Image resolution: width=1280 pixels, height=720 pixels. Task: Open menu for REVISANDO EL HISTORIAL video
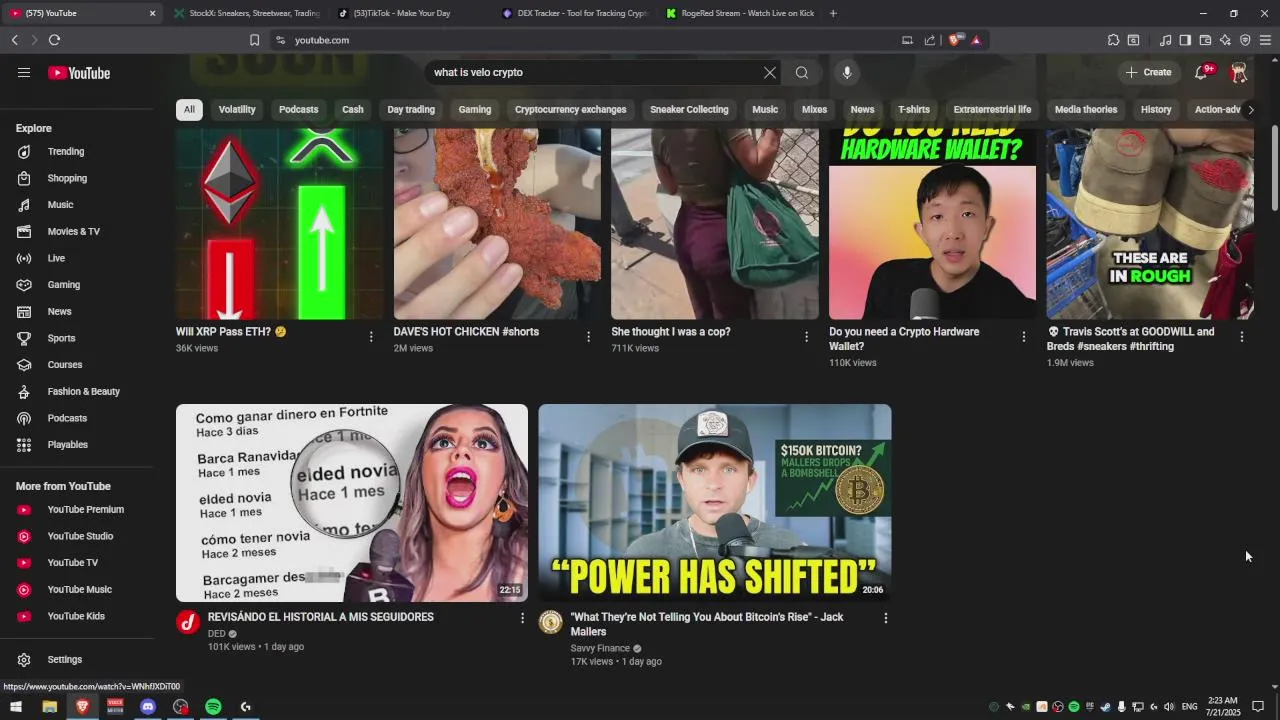pos(521,618)
